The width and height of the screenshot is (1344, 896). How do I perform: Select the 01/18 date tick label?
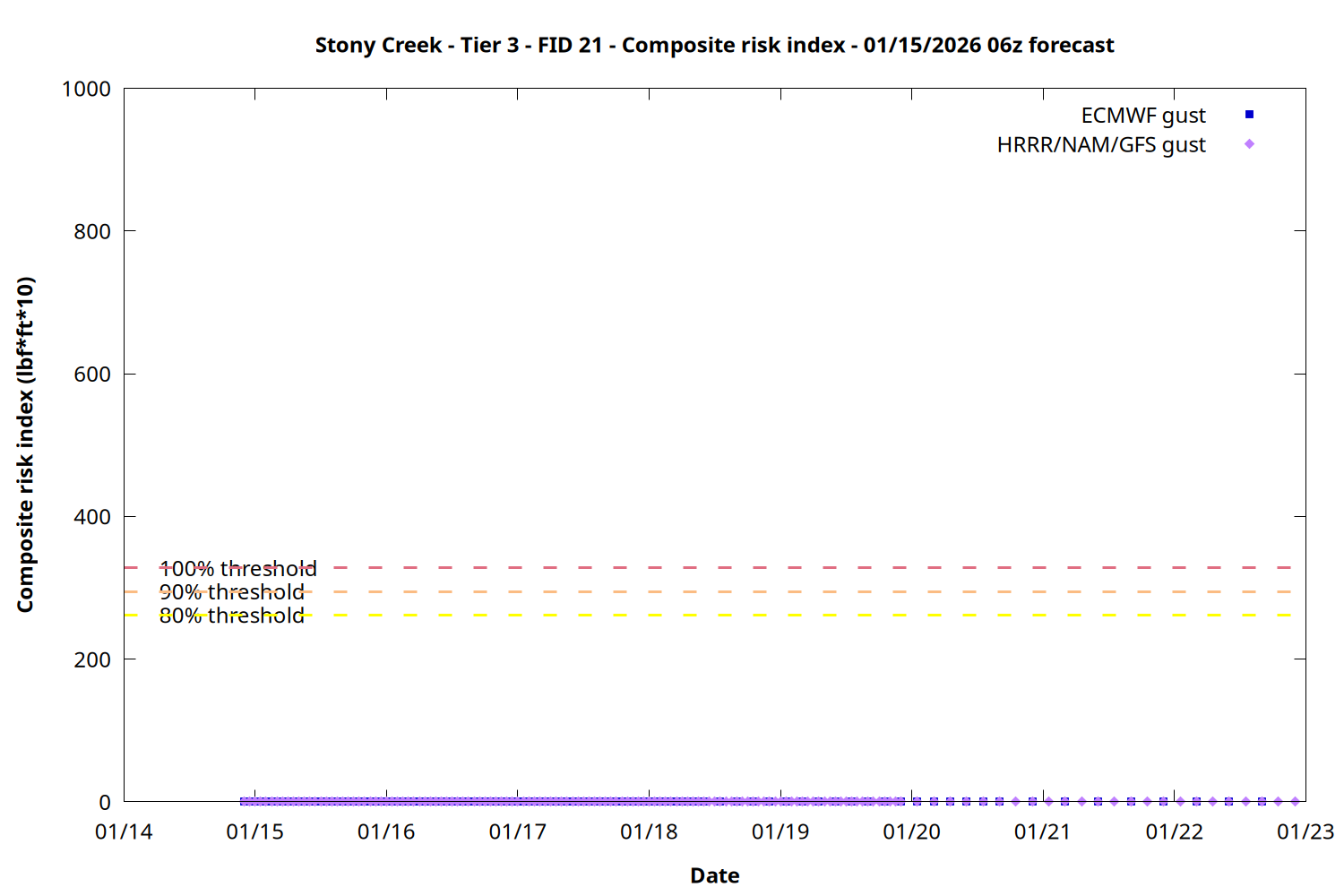tap(649, 832)
